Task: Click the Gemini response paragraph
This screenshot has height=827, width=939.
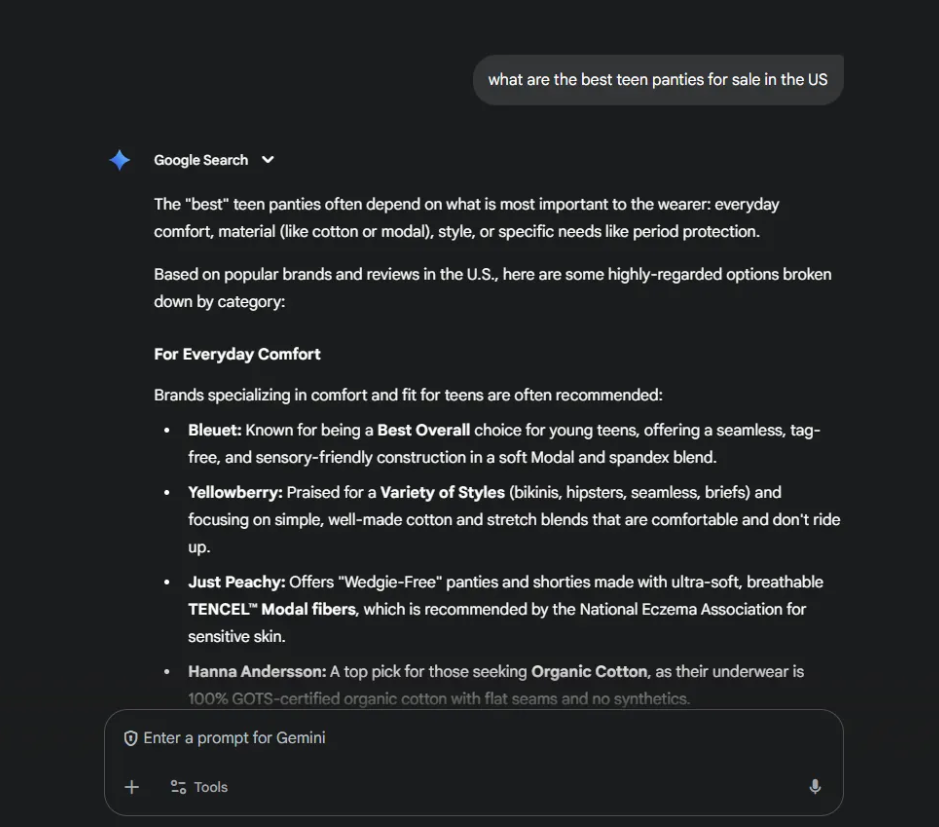Action: pyautogui.click(x=466, y=217)
